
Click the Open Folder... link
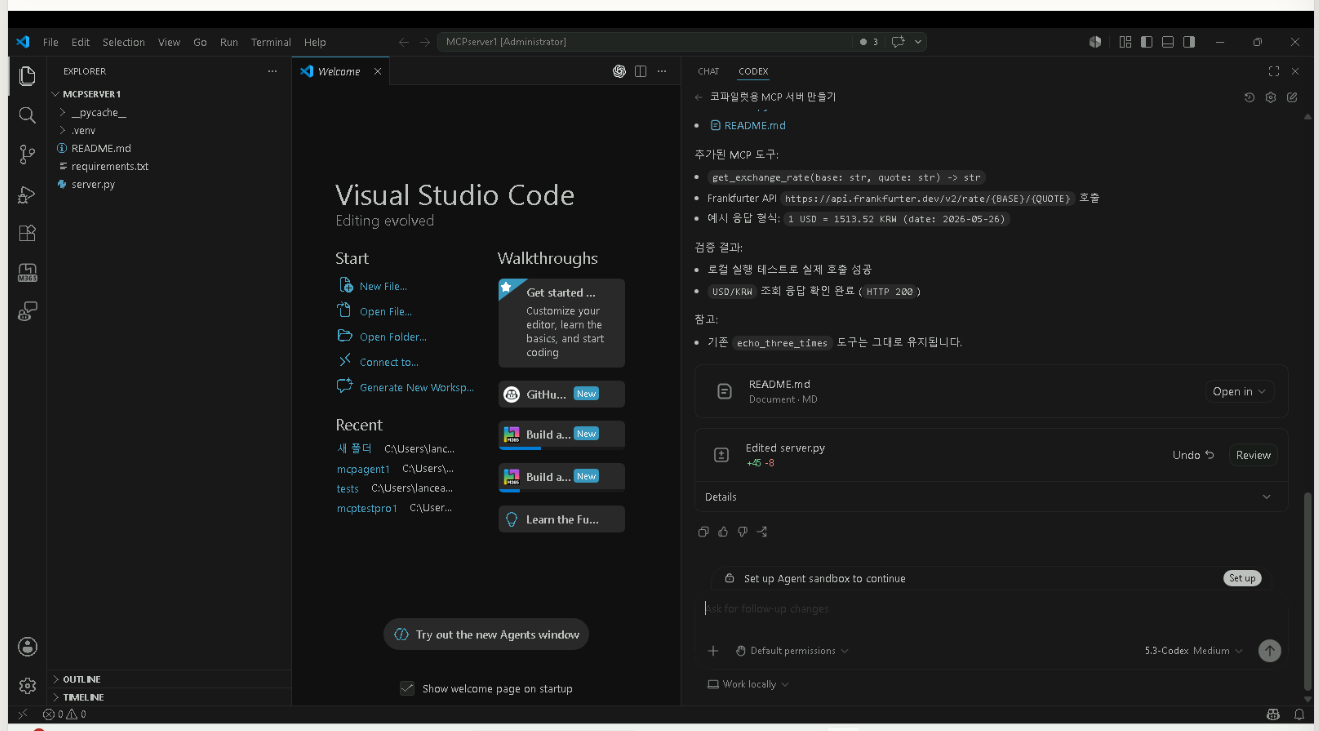(x=393, y=337)
